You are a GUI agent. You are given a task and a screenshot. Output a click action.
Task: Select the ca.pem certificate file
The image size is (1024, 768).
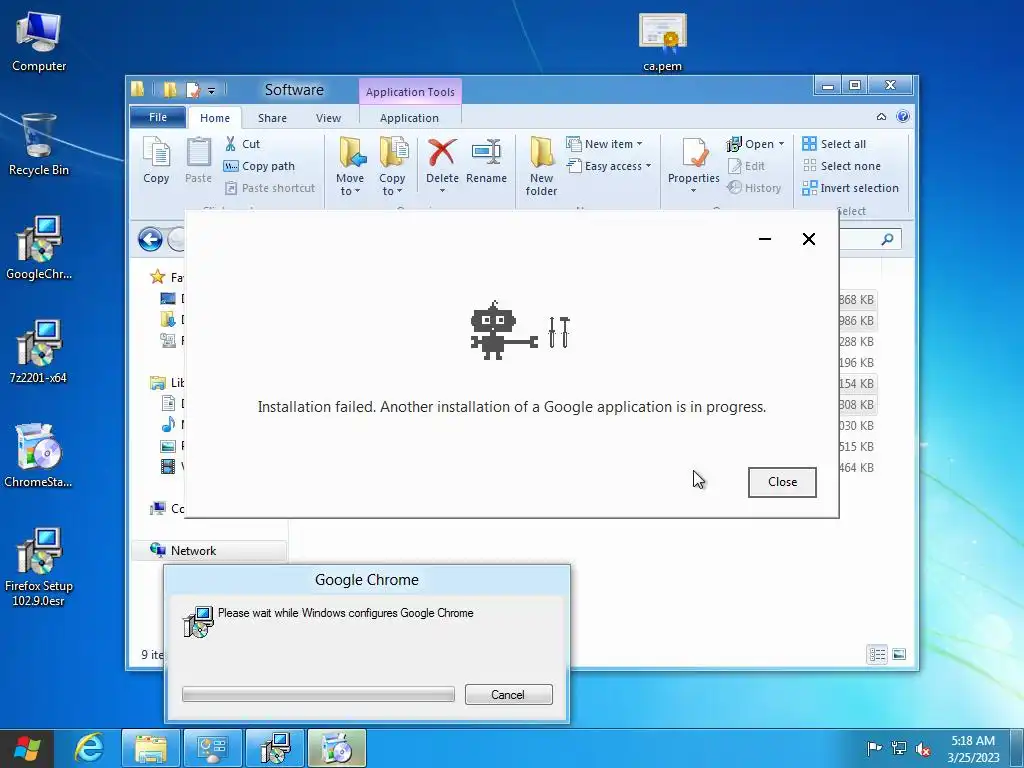[662, 42]
